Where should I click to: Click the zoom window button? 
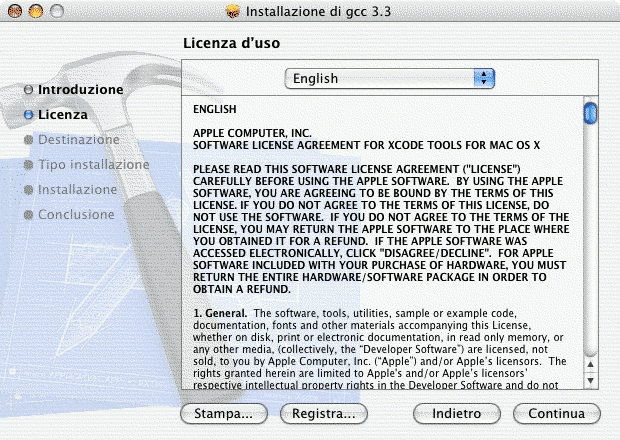57,11
